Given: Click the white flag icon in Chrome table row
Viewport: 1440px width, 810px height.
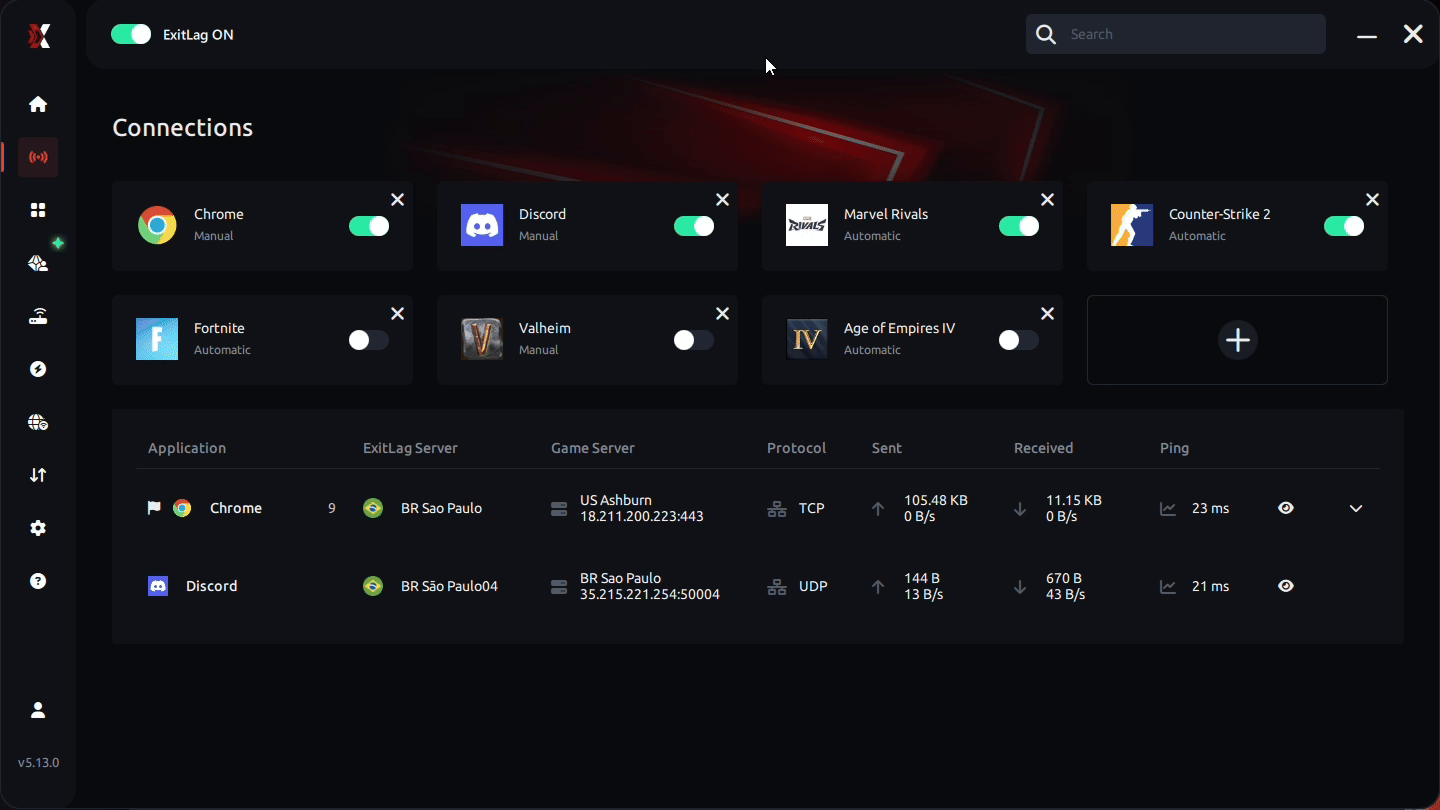Looking at the screenshot, I should (x=154, y=508).
